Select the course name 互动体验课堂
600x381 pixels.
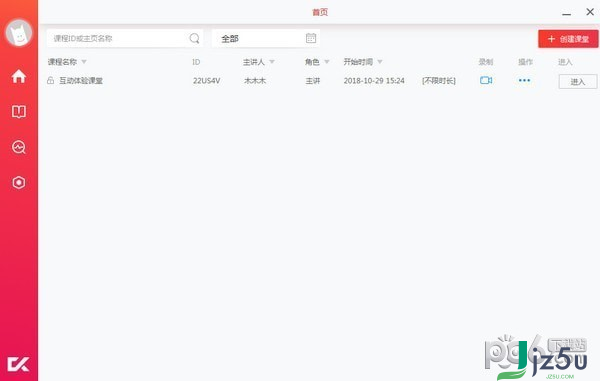click(x=81, y=81)
